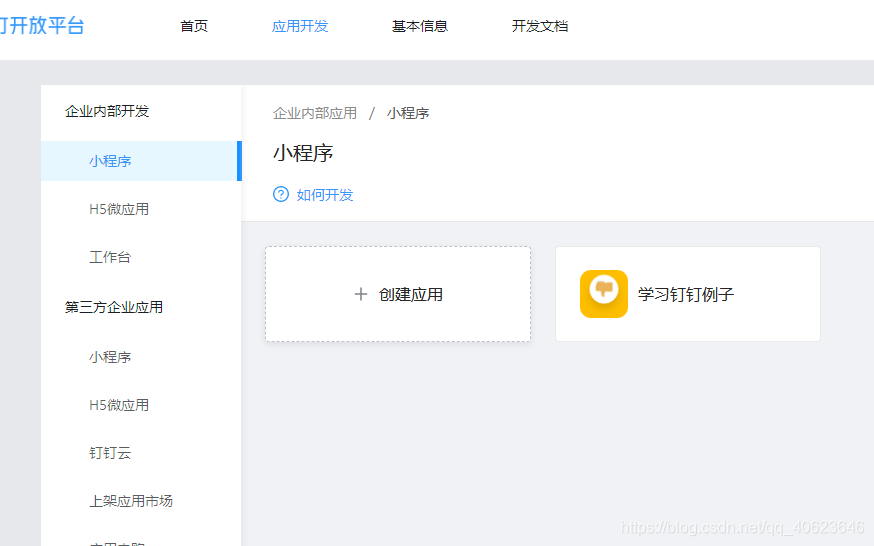The height and width of the screenshot is (546, 874).
Task: Open the 钉钉云 sidebar item
Action: coord(110,453)
